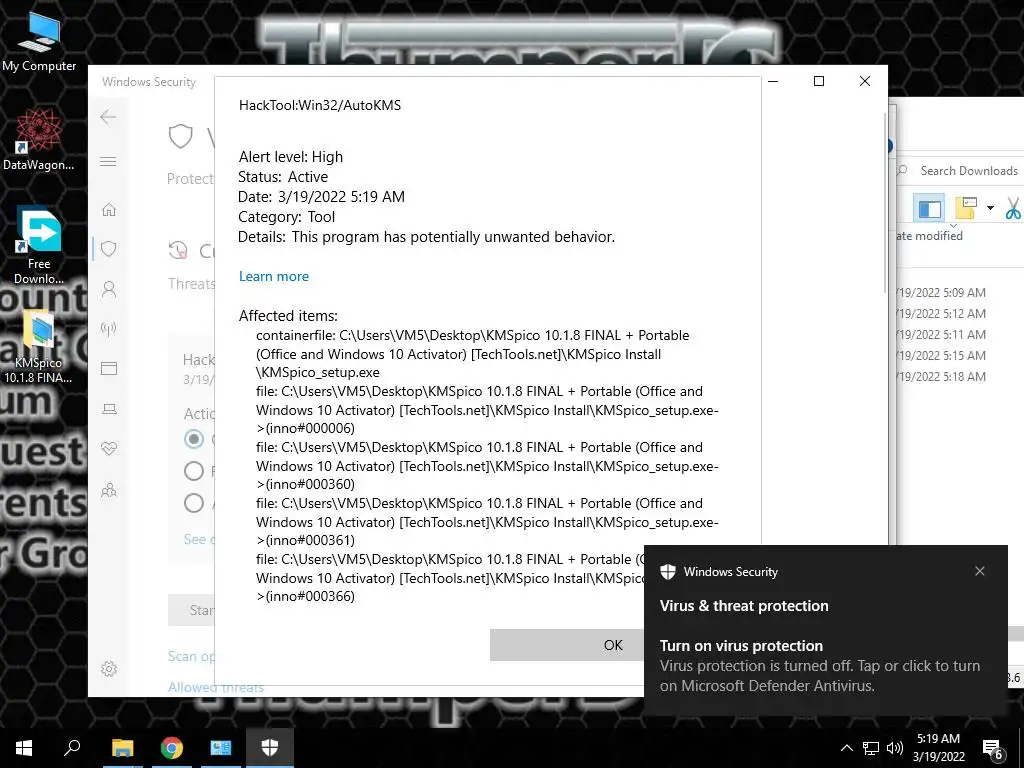Open Scan options link
The image size is (1024, 768).
click(x=191, y=656)
